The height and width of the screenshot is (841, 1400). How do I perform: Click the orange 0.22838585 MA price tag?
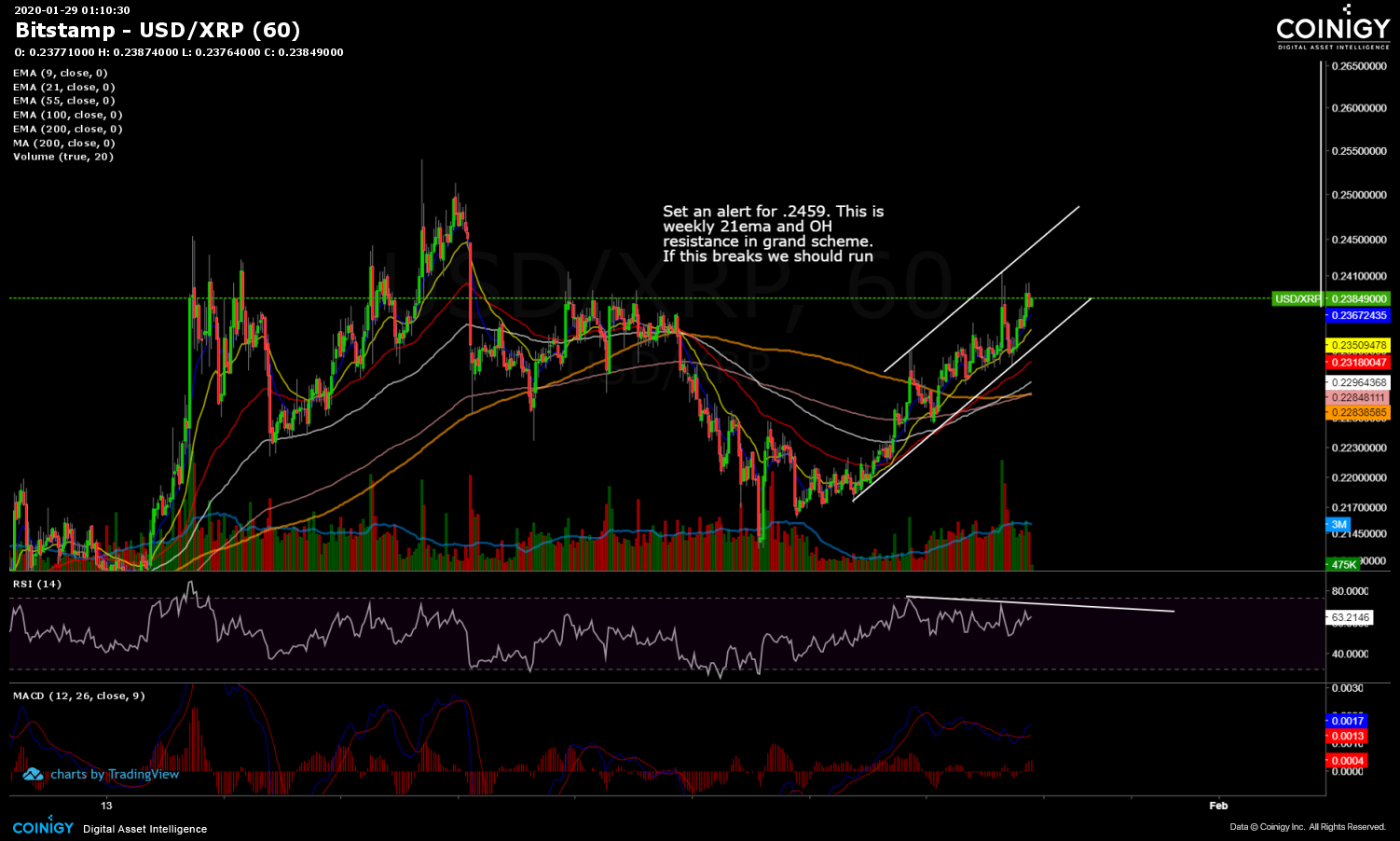1358,412
